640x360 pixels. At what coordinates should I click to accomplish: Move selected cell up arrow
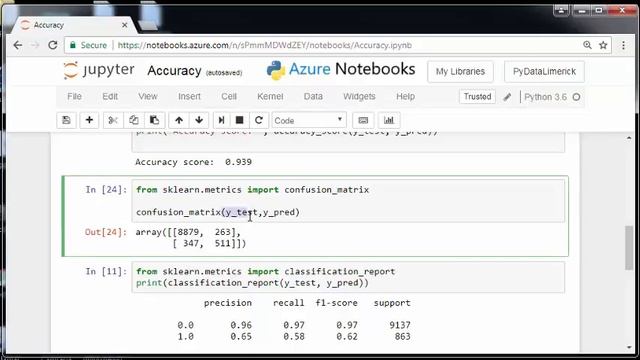[179, 120]
